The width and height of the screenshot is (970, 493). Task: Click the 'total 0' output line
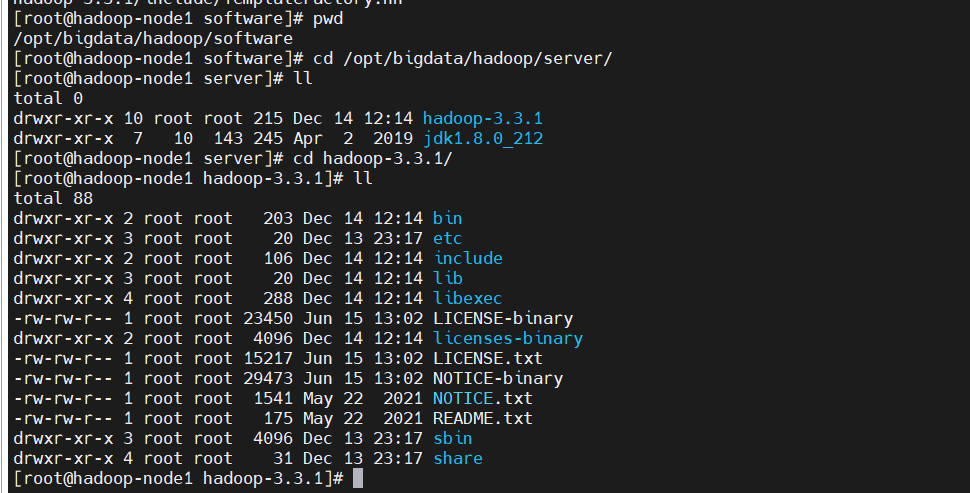click(x=48, y=98)
